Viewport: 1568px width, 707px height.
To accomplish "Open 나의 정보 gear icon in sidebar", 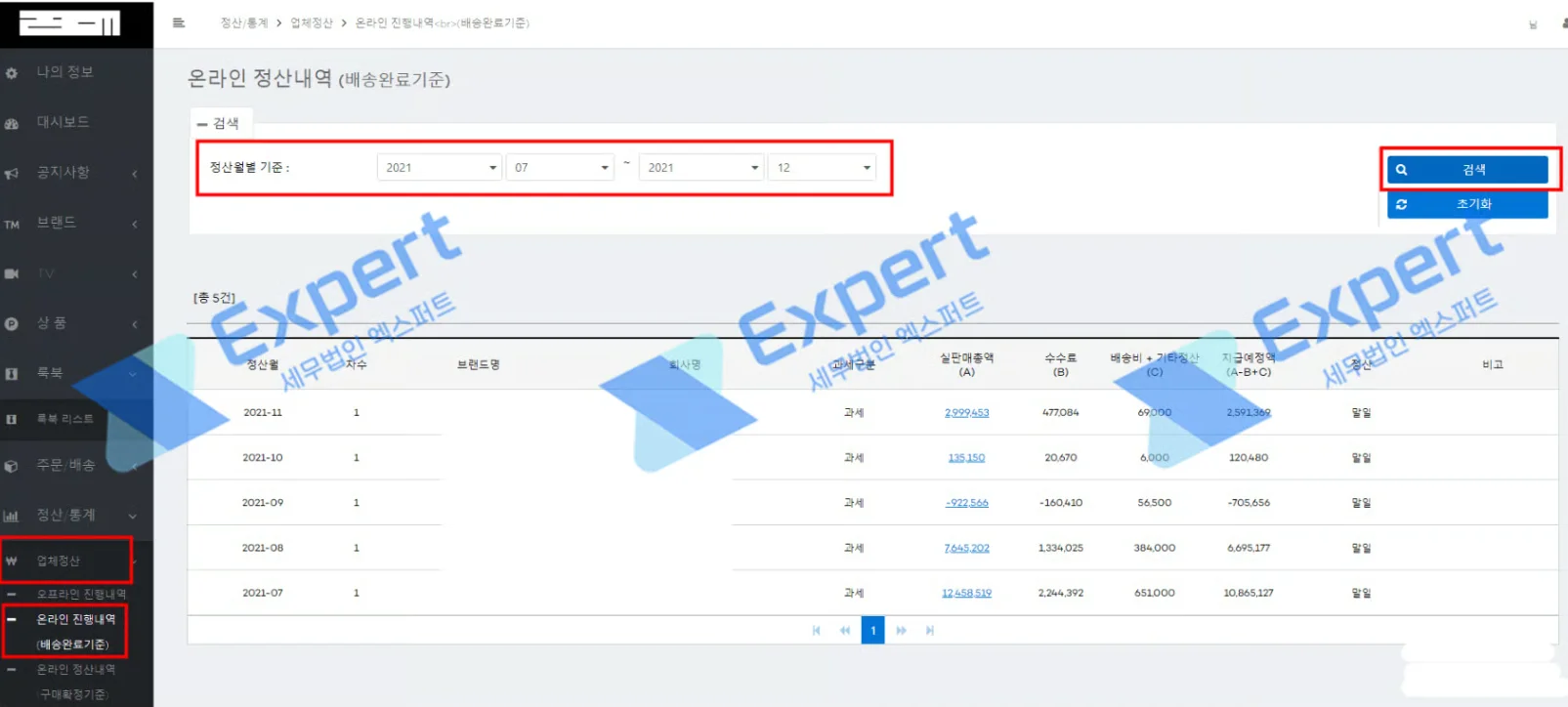I will pyautogui.click(x=12, y=73).
